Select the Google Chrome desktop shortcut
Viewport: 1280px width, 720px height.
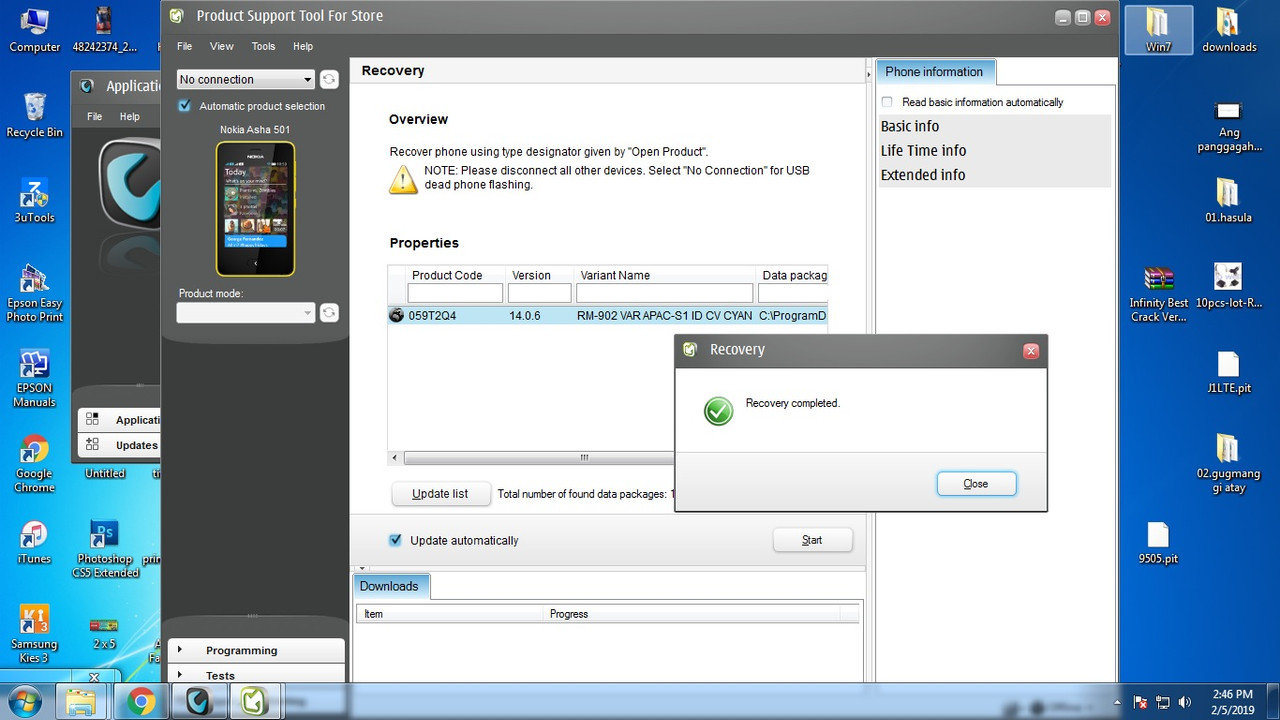pos(34,464)
